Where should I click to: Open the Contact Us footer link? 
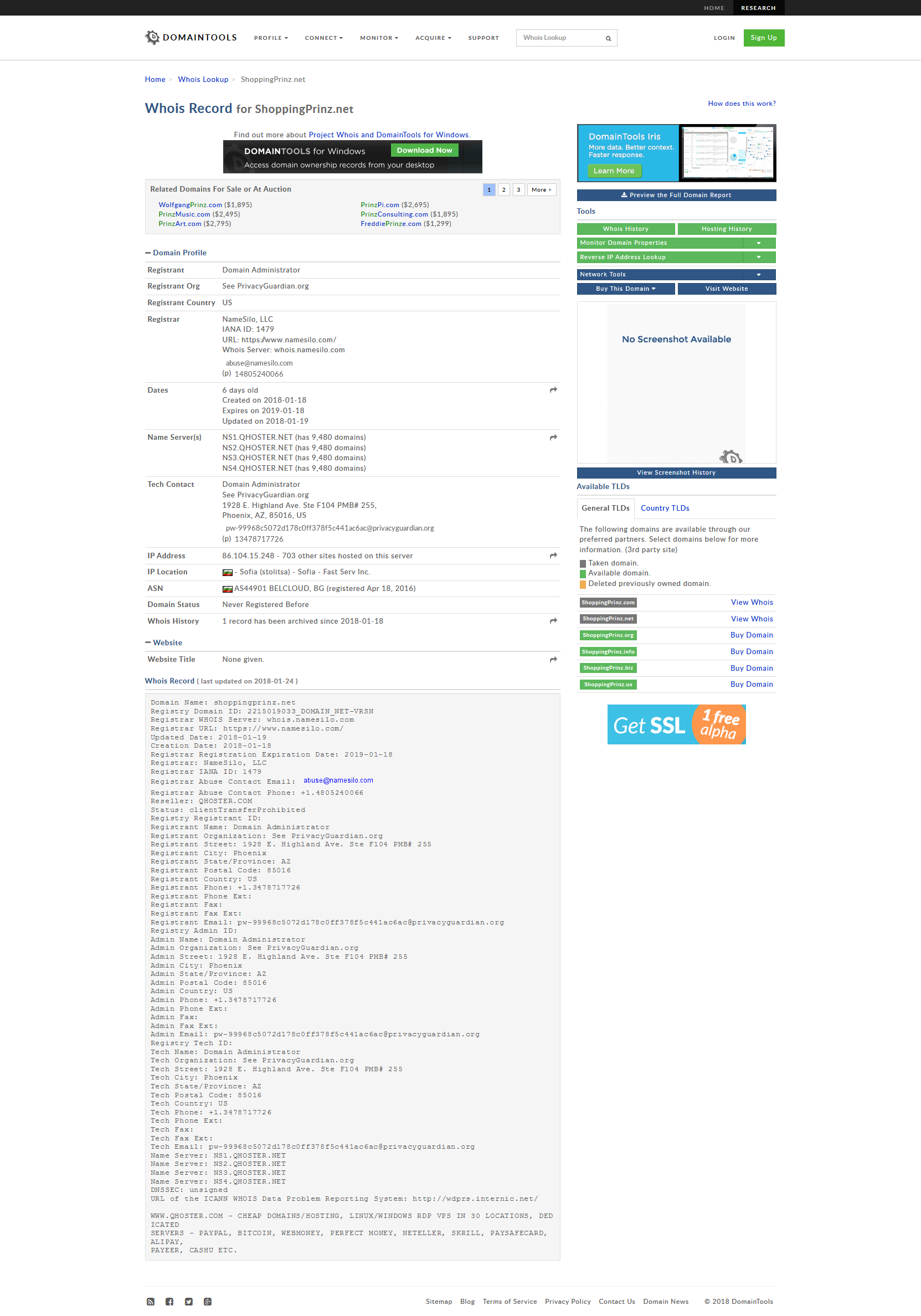point(616,1302)
